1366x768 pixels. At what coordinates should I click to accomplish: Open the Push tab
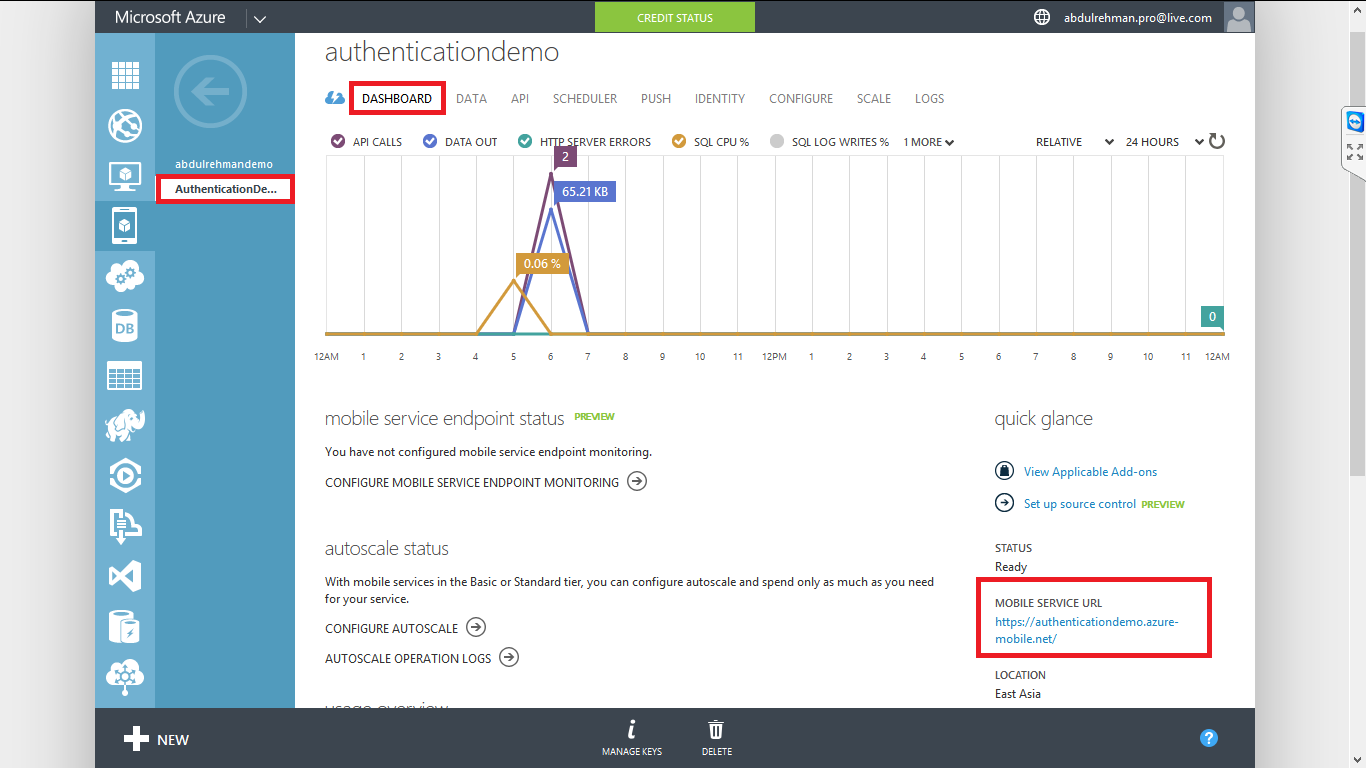tap(656, 99)
